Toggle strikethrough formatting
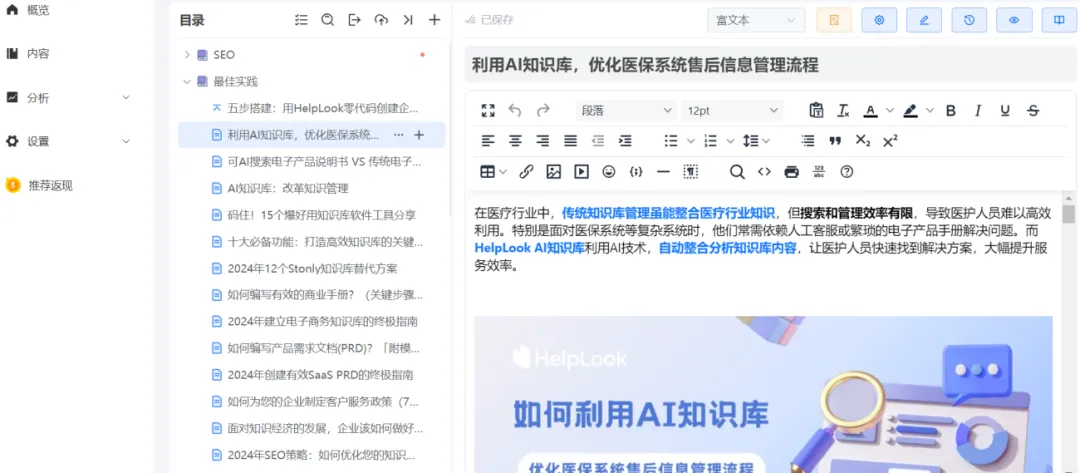Screen dimensions: 1080x473 [1032, 110]
